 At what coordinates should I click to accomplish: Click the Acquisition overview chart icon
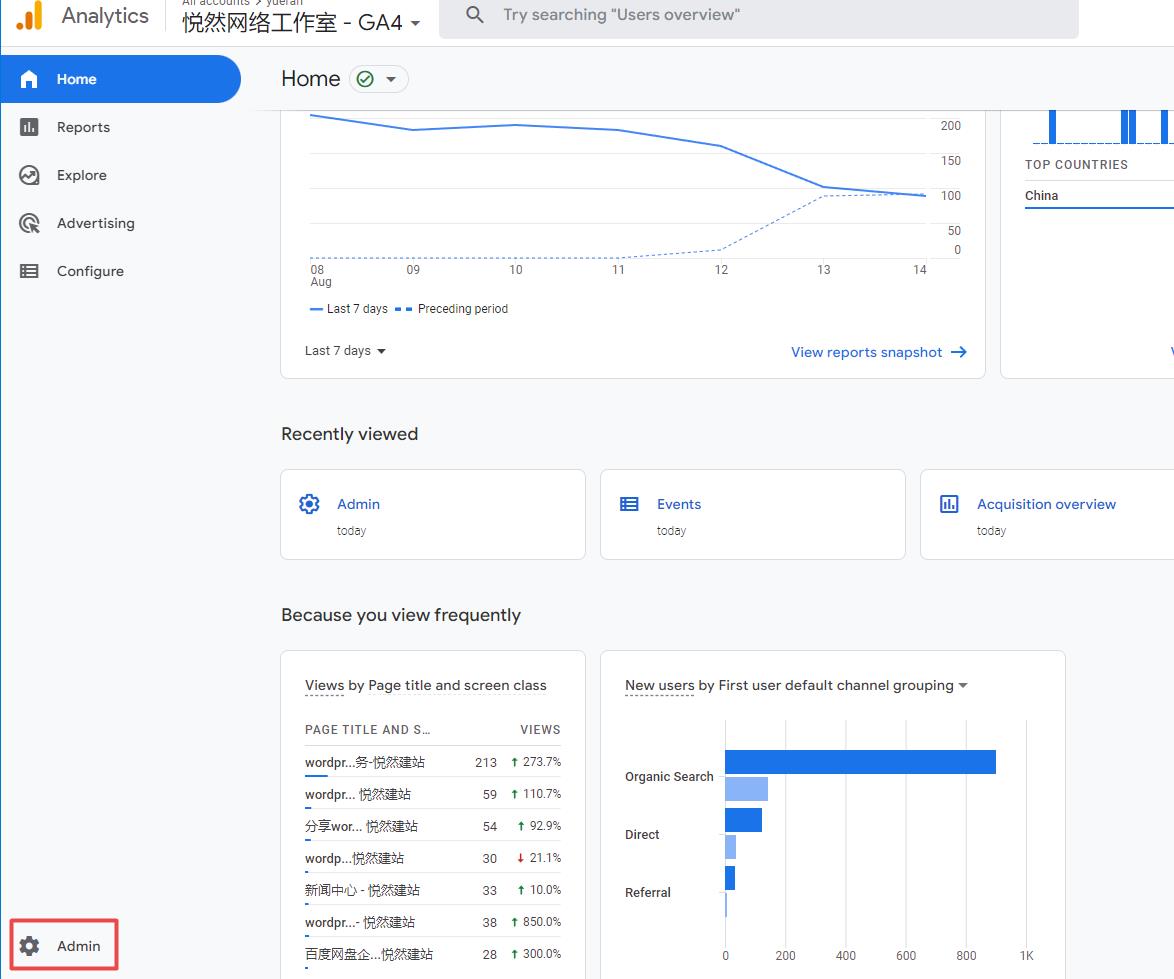949,504
